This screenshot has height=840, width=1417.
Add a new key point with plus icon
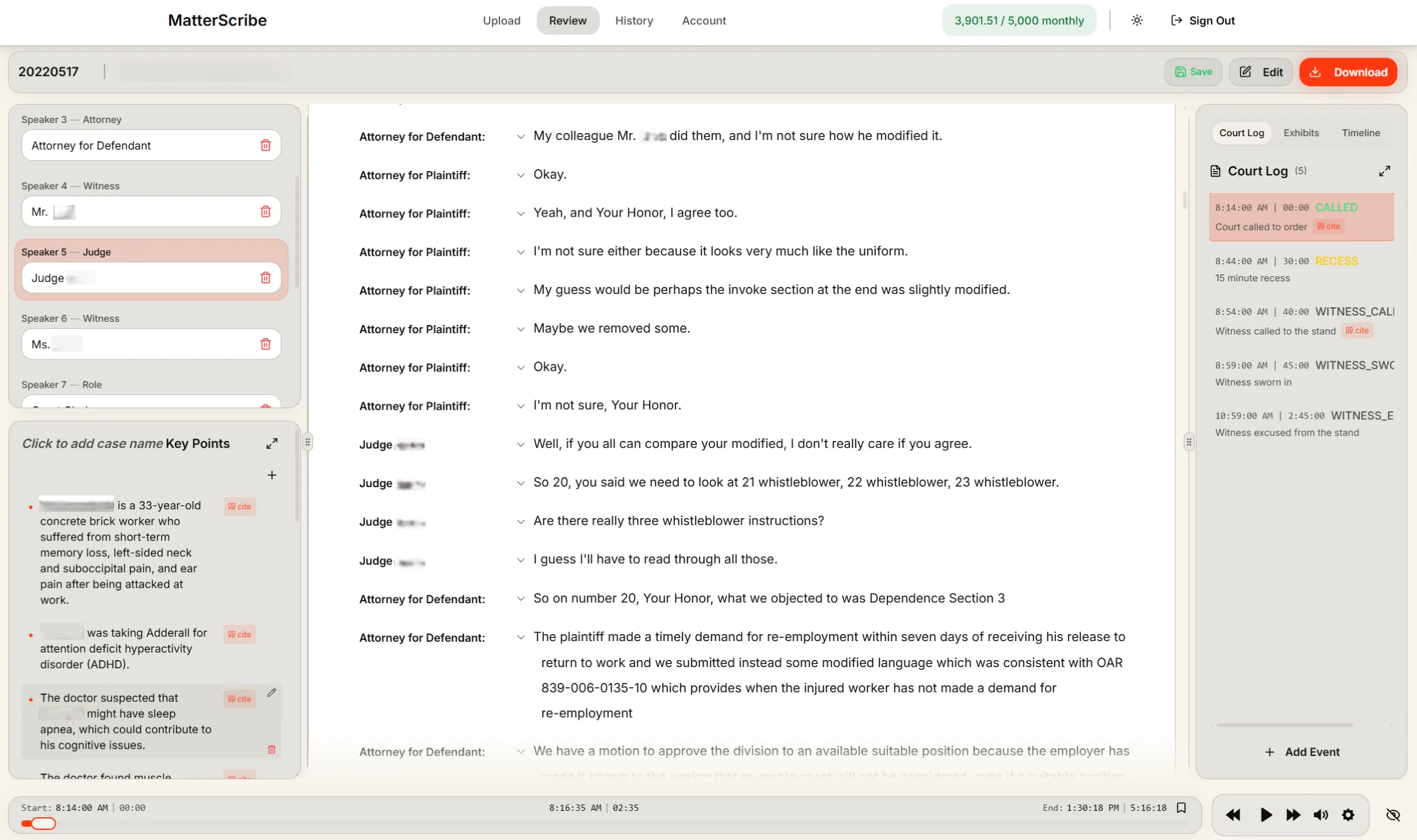272,475
